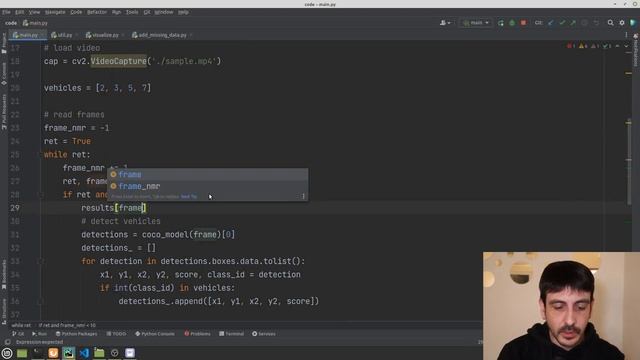The height and width of the screenshot is (360, 640).
Task: Open the Code menu
Action: tap(76, 12)
